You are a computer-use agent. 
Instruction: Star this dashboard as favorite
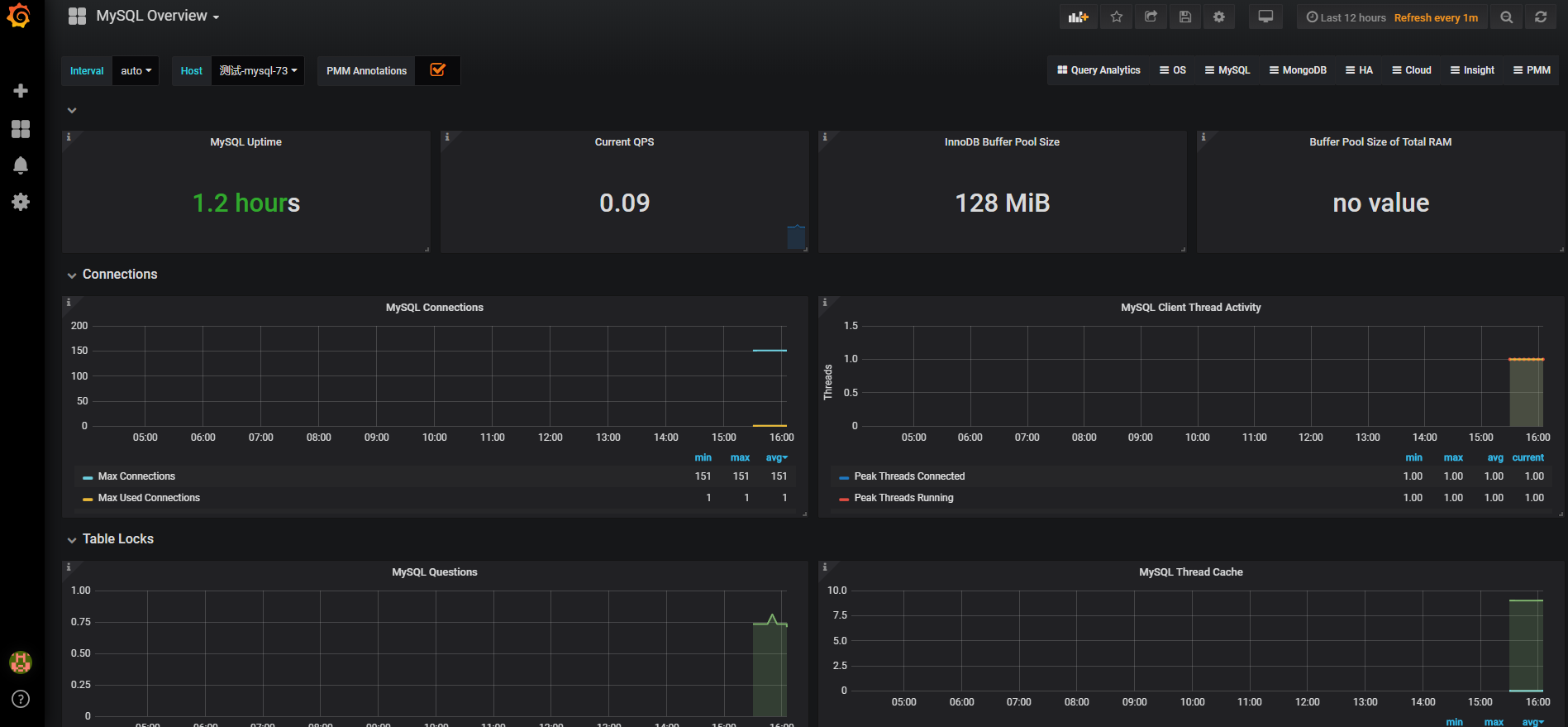pos(1117,17)
